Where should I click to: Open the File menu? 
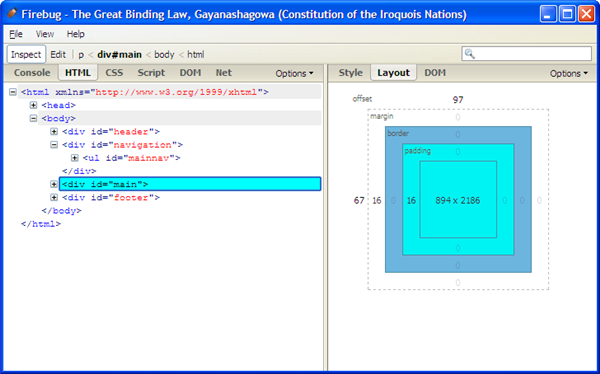click(16, 34)
